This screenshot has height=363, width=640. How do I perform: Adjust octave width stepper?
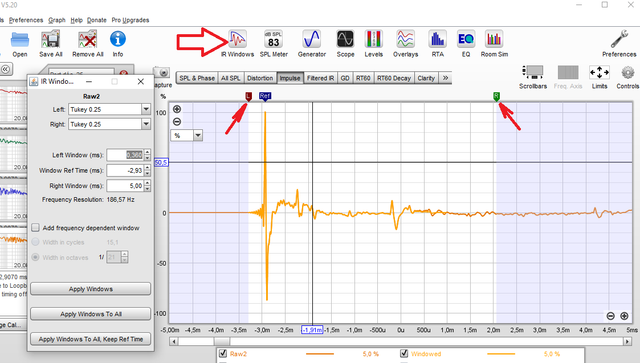(x=124, y=257)
